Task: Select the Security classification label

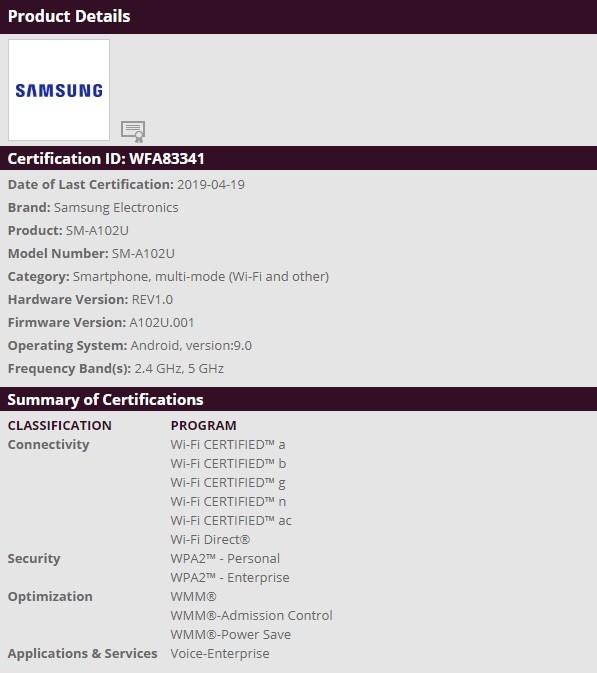Action: pyautogui.click(x=34, y=558)
